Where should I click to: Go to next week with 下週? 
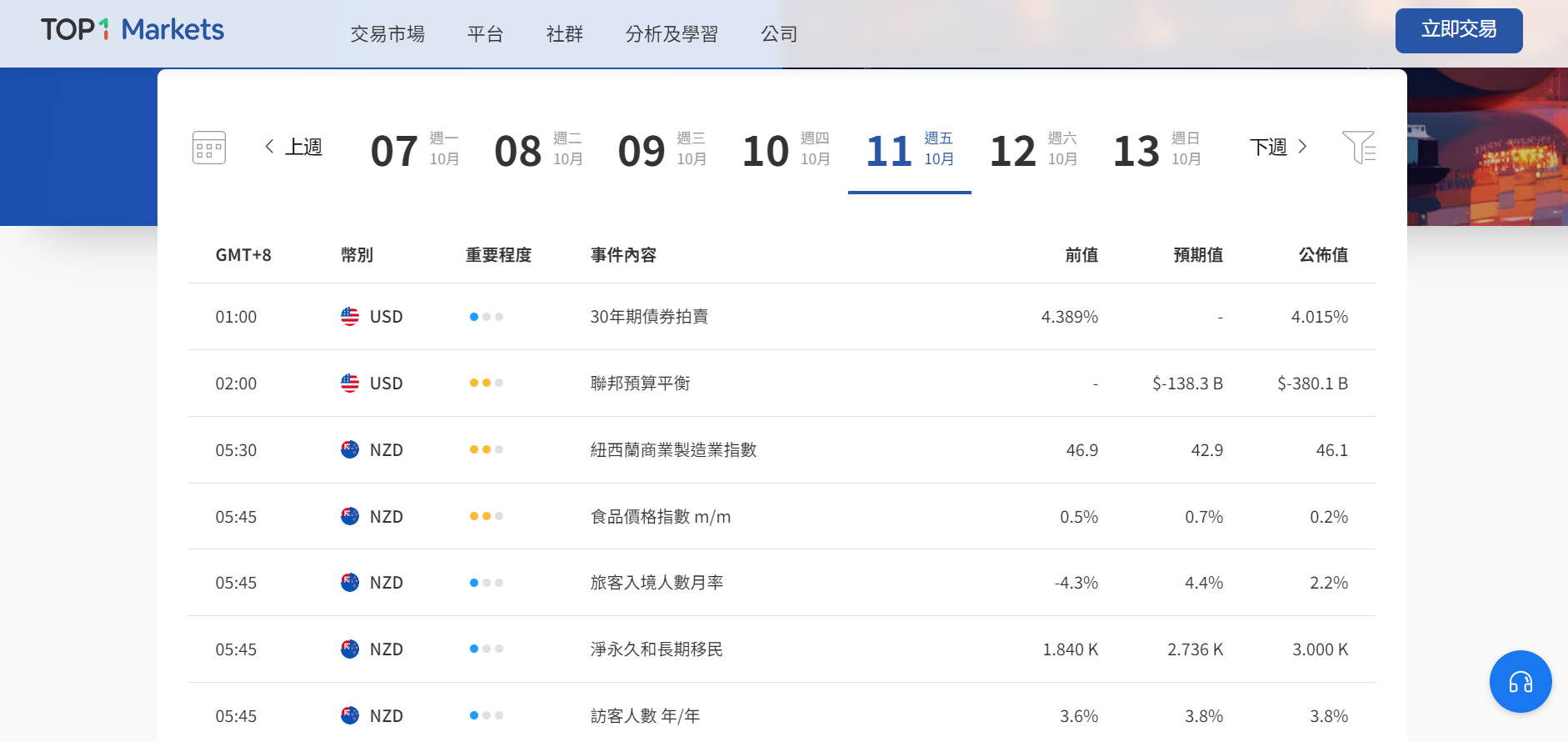coord(1278,148)
